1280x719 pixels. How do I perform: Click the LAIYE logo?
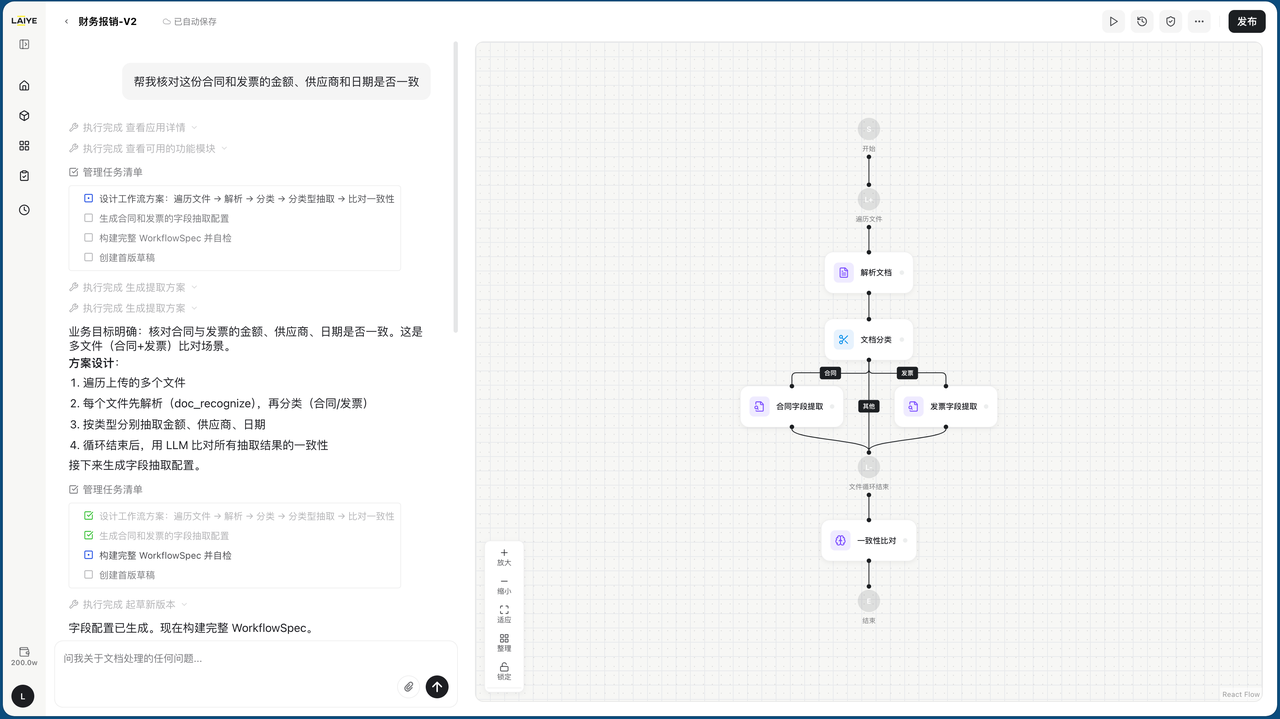coord(24,20)
